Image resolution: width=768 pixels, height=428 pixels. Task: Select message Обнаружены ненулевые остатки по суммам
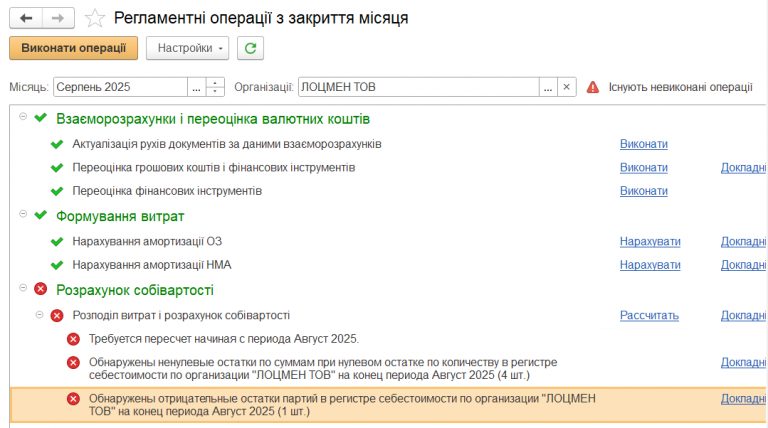(x=323, y=369)
